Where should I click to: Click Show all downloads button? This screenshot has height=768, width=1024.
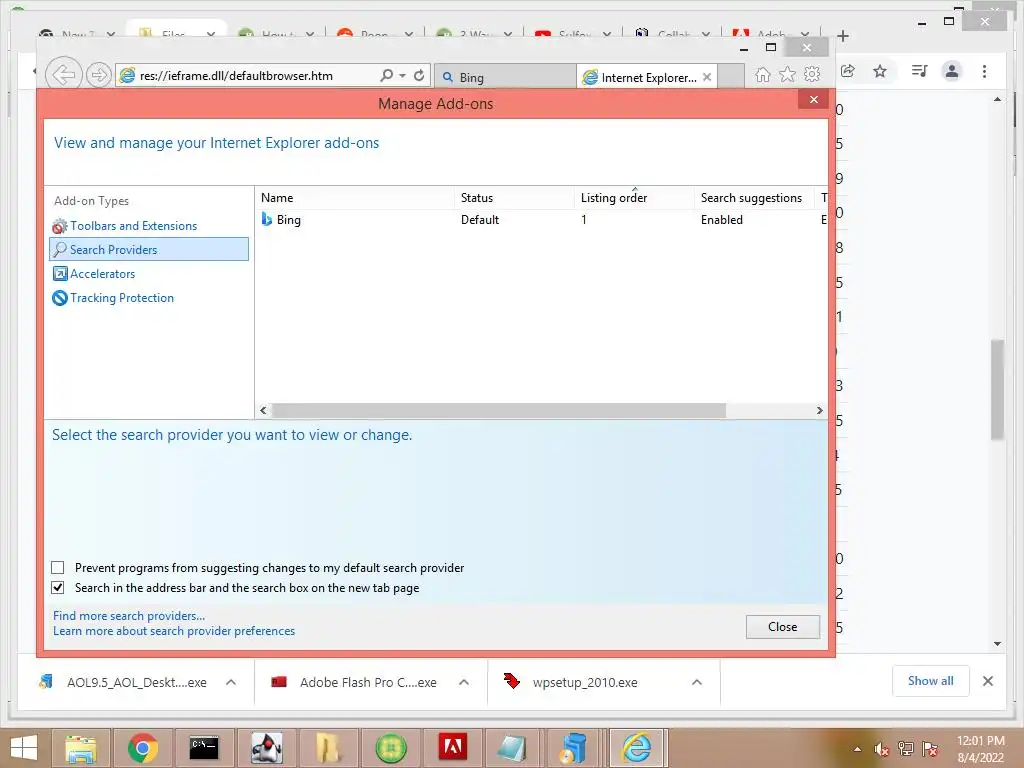[930, 681]
